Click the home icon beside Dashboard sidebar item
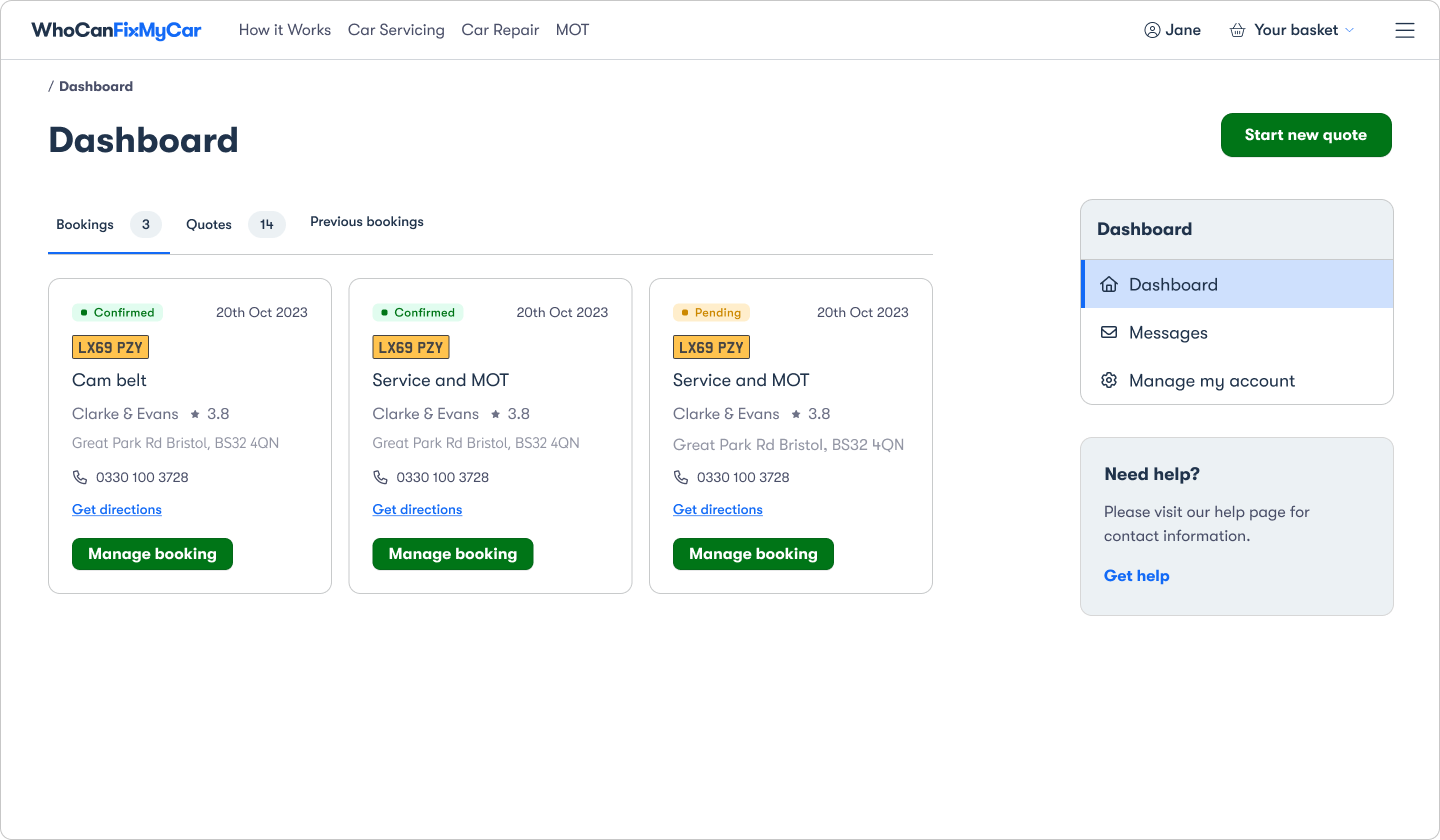This screenshot has height=840, width=1440. [1109, 284]
